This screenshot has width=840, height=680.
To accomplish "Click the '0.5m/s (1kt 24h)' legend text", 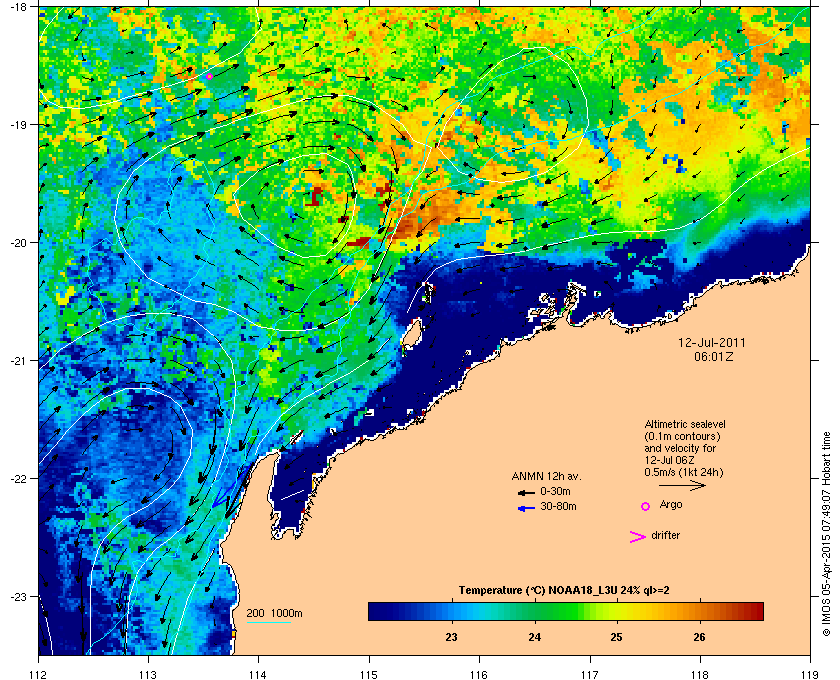I will [684, 472].
